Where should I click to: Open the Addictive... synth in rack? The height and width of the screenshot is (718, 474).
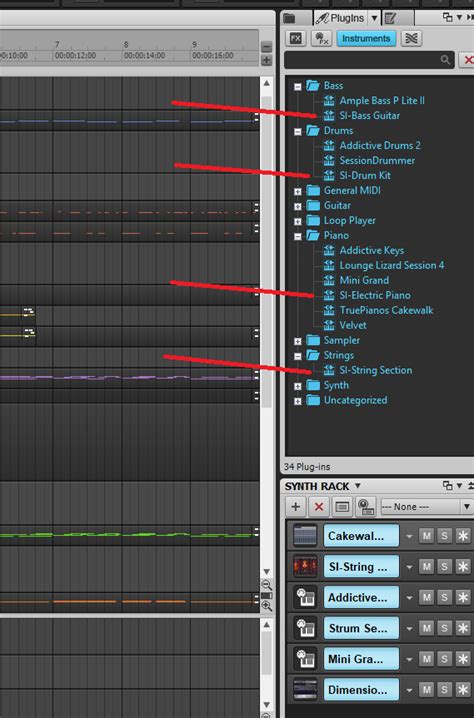pos(361,598)
